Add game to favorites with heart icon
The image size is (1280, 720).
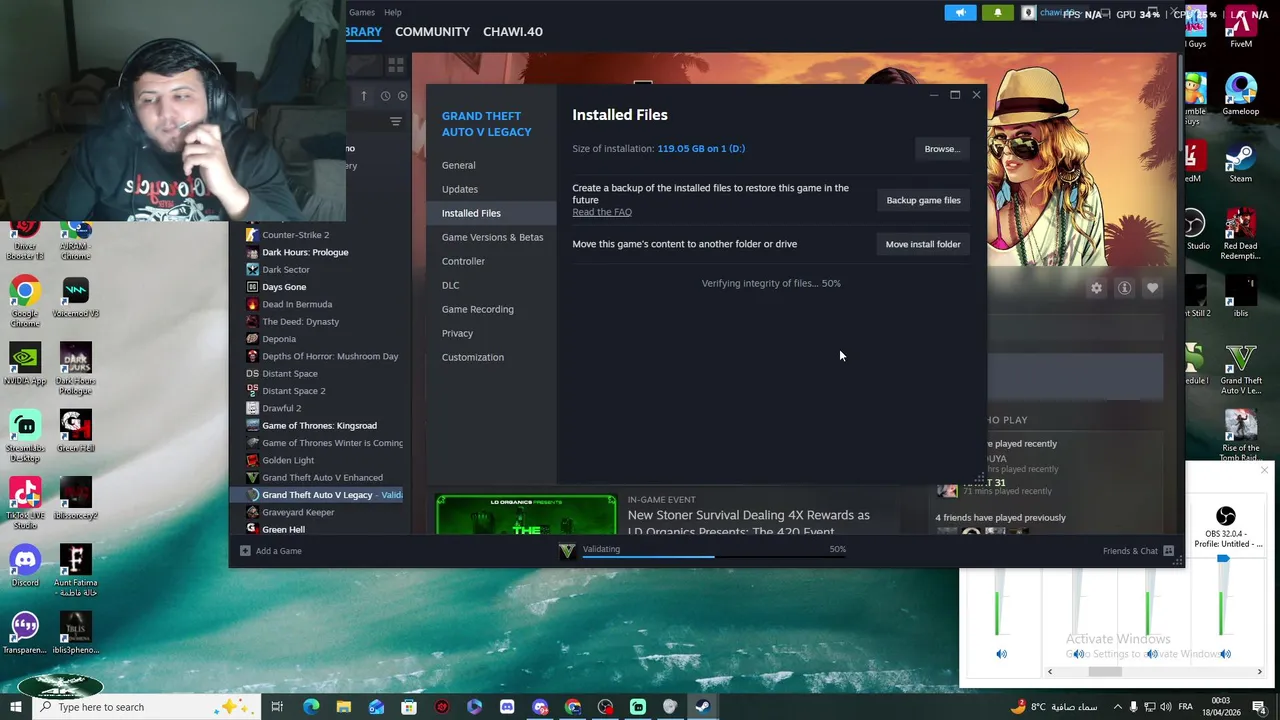pyautogui.click(x=1152, y=288)
